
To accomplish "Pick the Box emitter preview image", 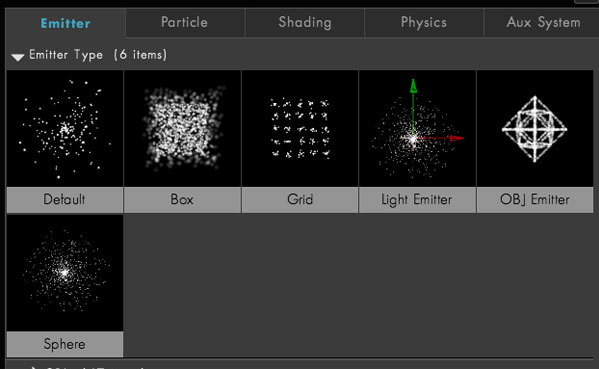I will (182, 128).
